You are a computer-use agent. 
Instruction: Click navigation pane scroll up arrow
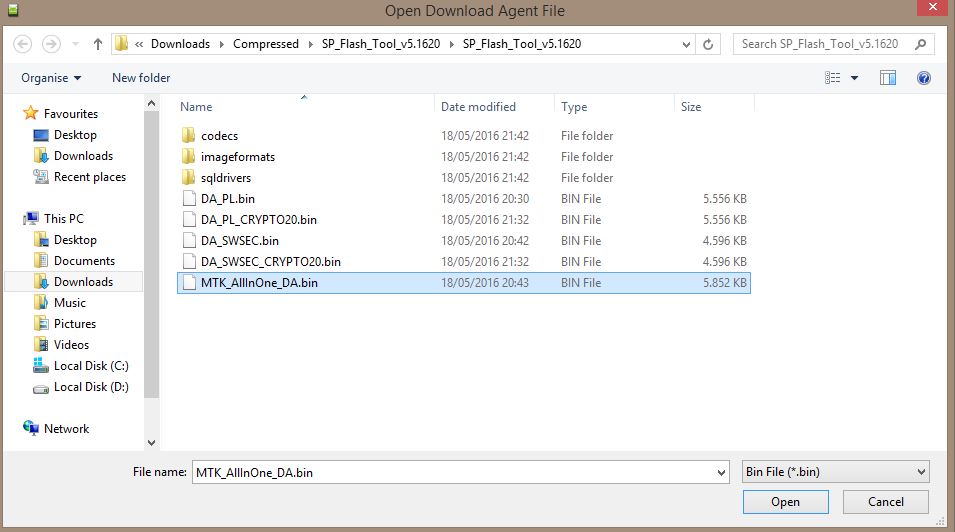pyautogui.click(x=152, y=103)
